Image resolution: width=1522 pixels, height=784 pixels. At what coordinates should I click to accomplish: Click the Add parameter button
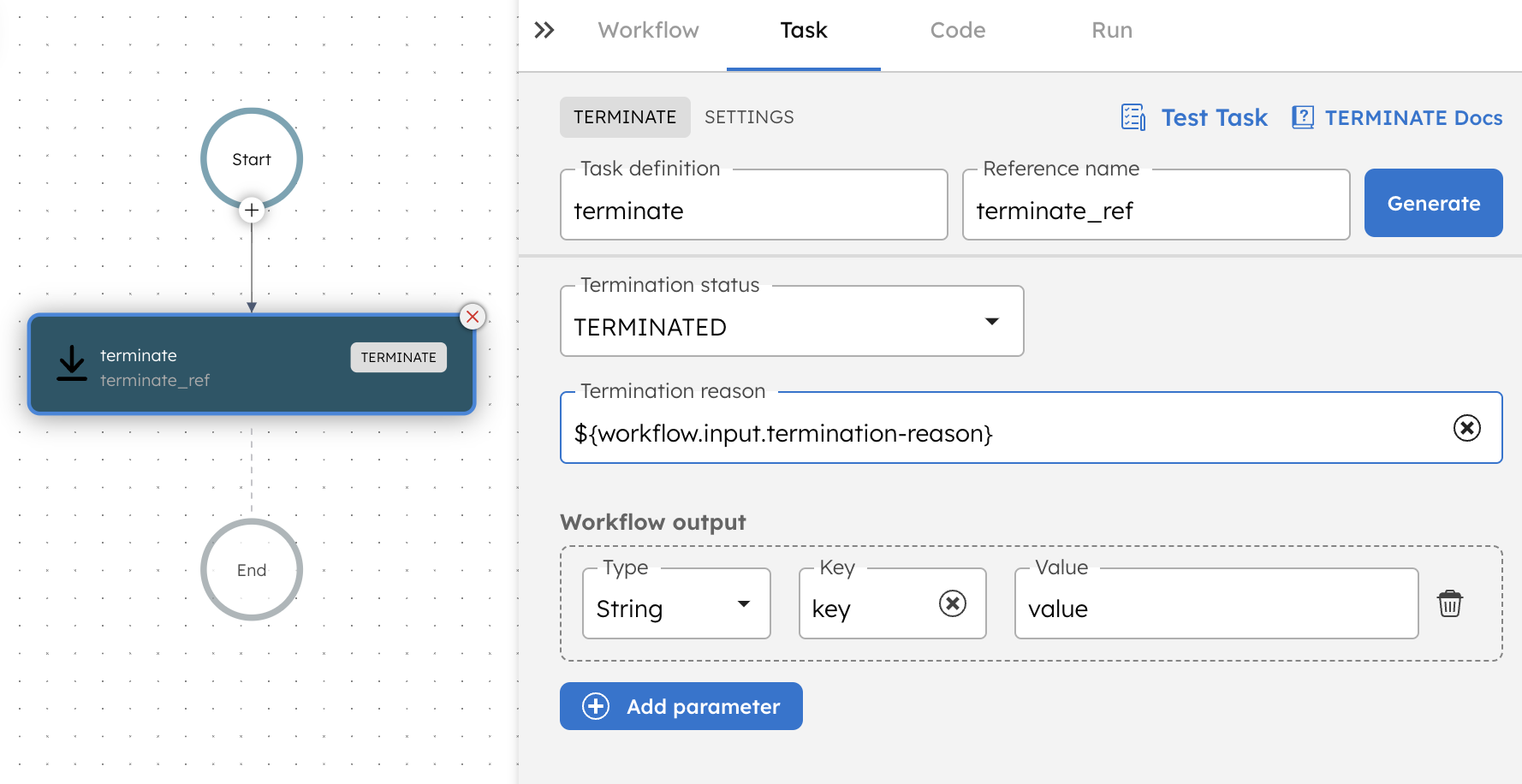pyautogui.click(x=681, y=706)
